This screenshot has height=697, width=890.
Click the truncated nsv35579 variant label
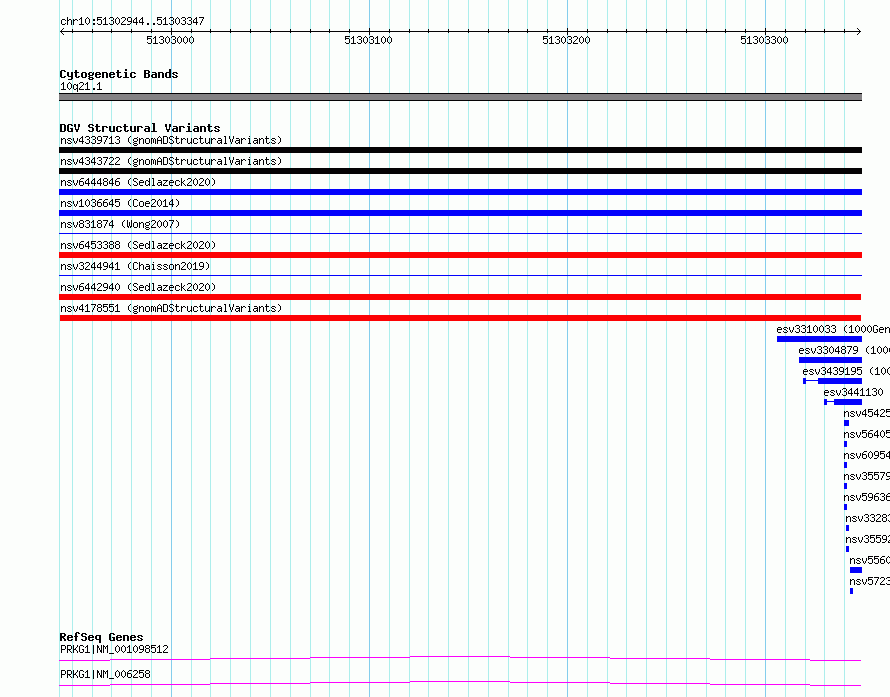coord(866,476)
